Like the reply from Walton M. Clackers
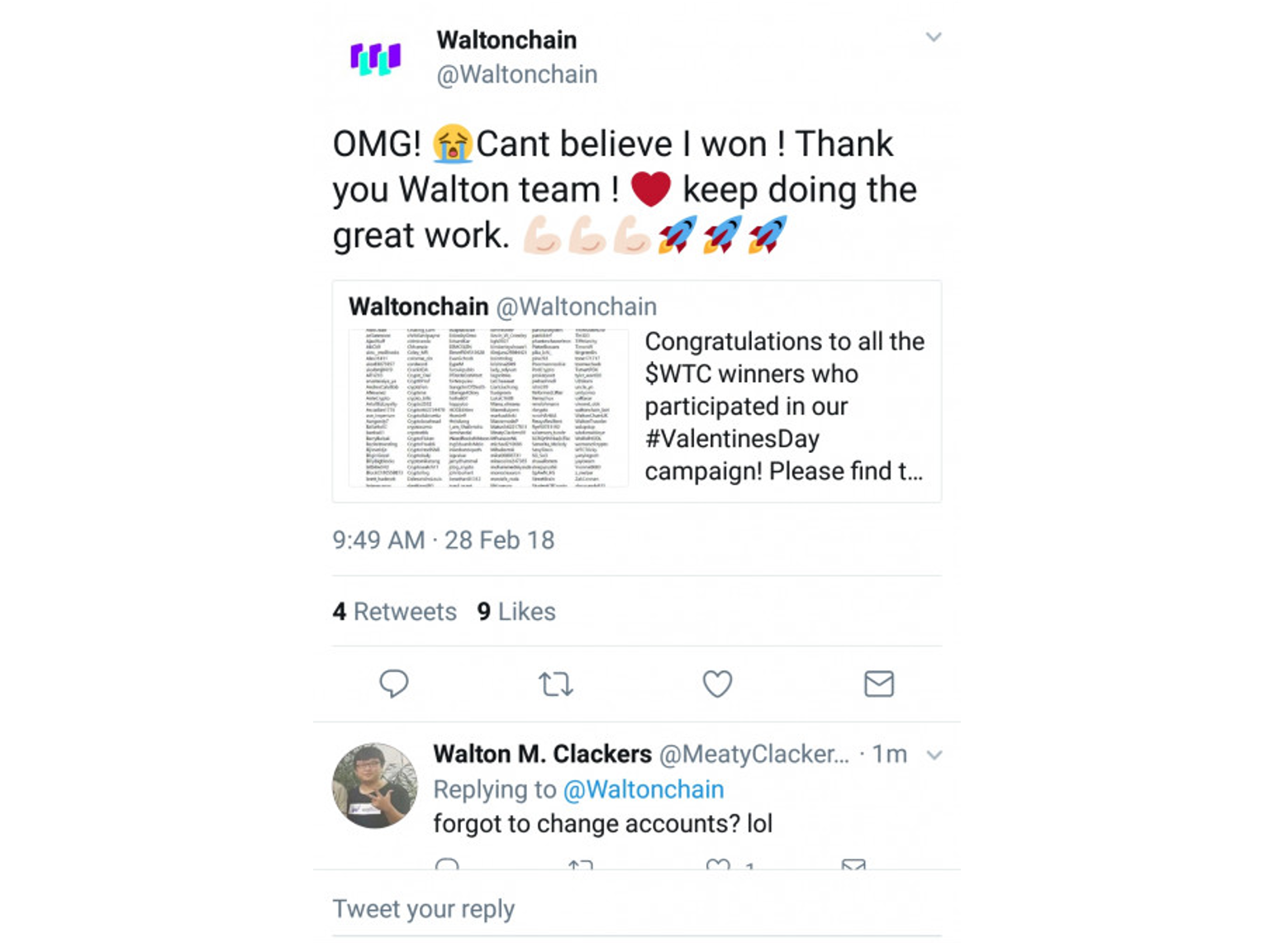The image size is (1288, 943). [x=718, y=864]
